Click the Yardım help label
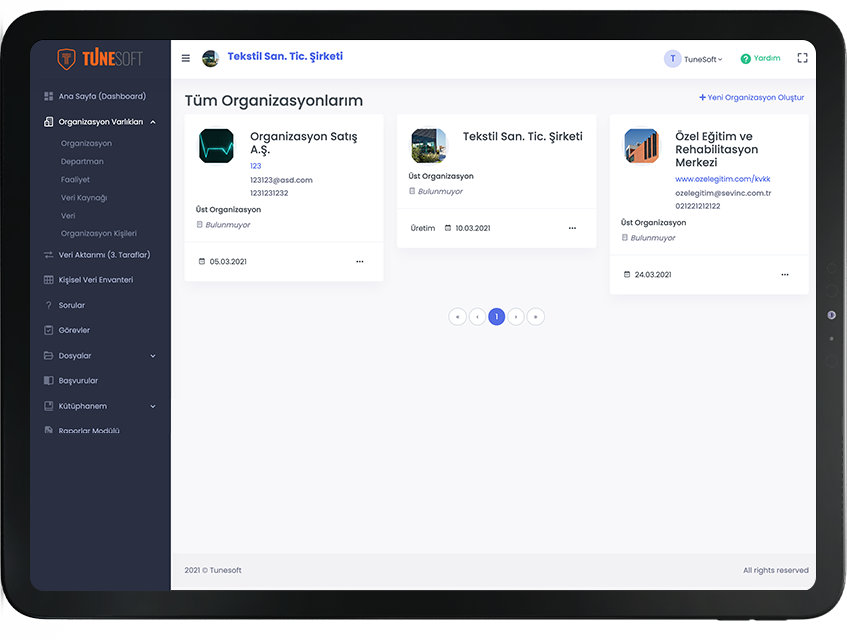Screen dimensions: 847x640 coord(767,58)
